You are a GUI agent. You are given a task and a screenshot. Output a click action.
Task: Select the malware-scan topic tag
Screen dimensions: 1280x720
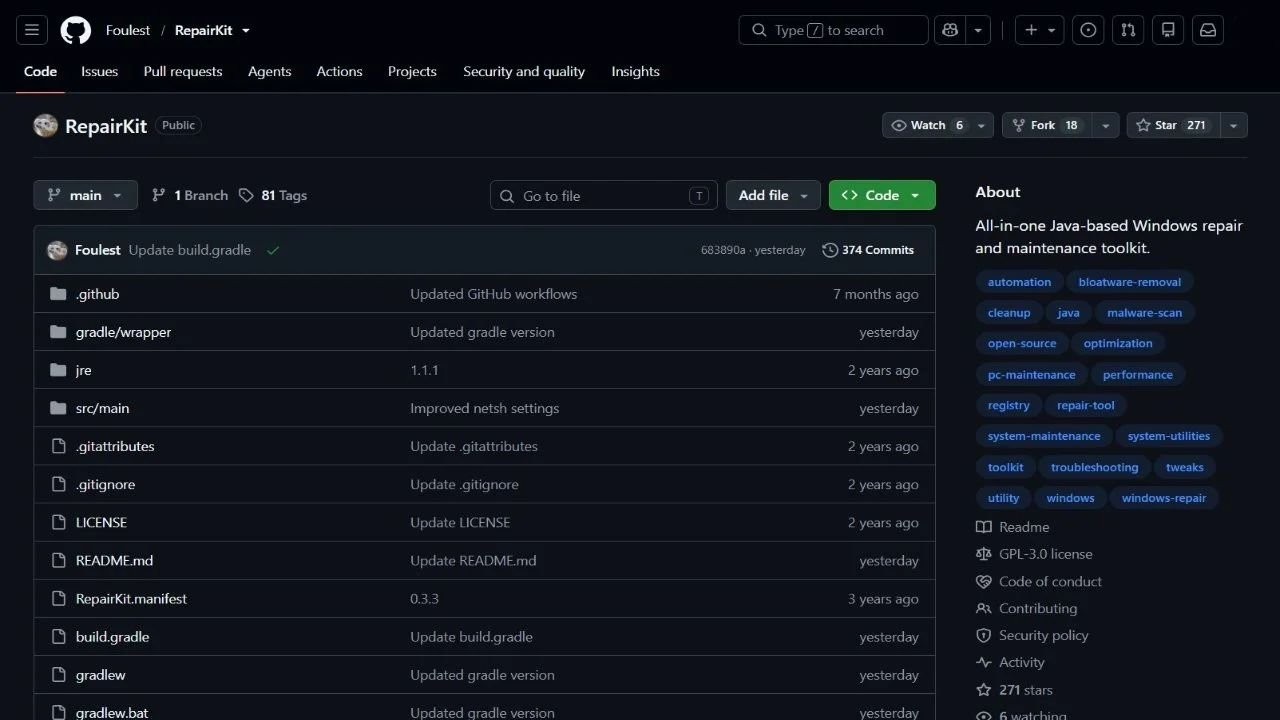(x=1145, y=313)
